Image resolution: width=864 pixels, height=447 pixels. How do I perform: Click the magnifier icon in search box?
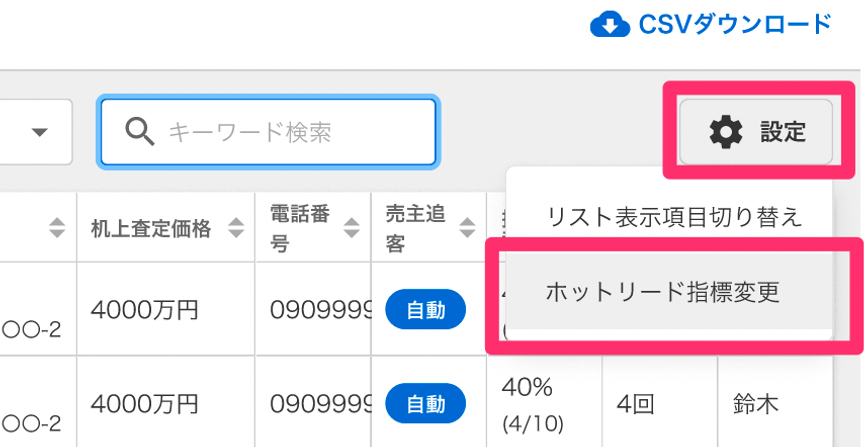pyautogui.click(x=138, y=131)
